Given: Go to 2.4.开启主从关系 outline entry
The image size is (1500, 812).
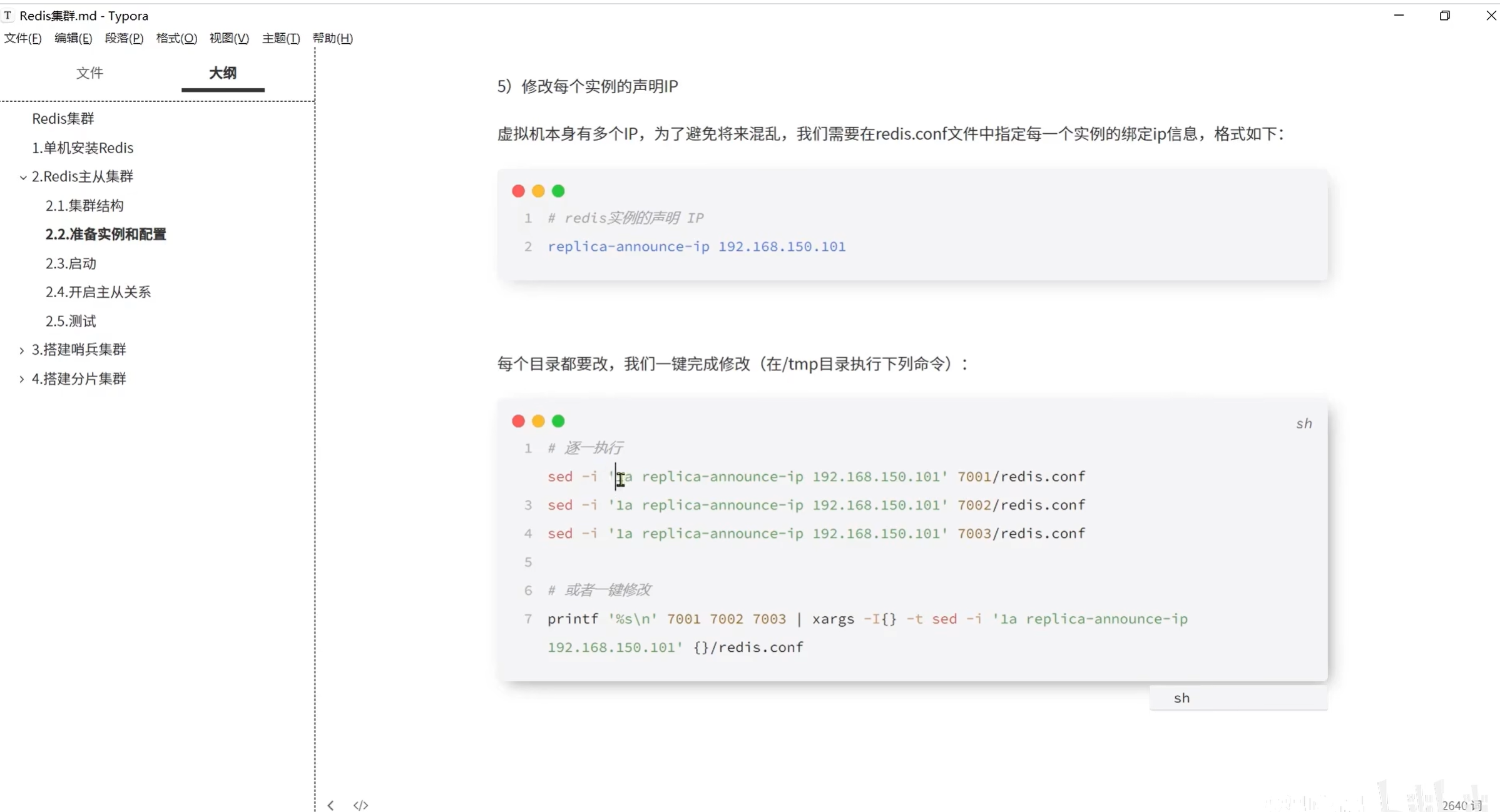Looking at the screenshot, I should [x=98, y=292].
